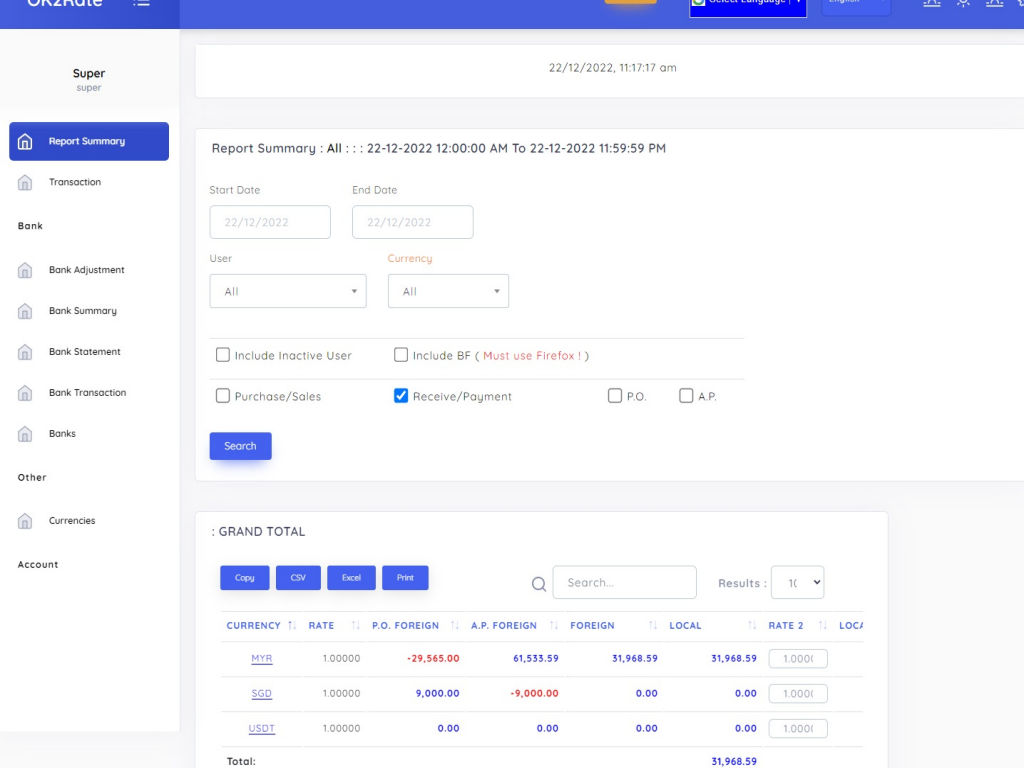1024x768 pixels.
Task: Open Transaction in the sidebar
Action: [x=75, y=183]
